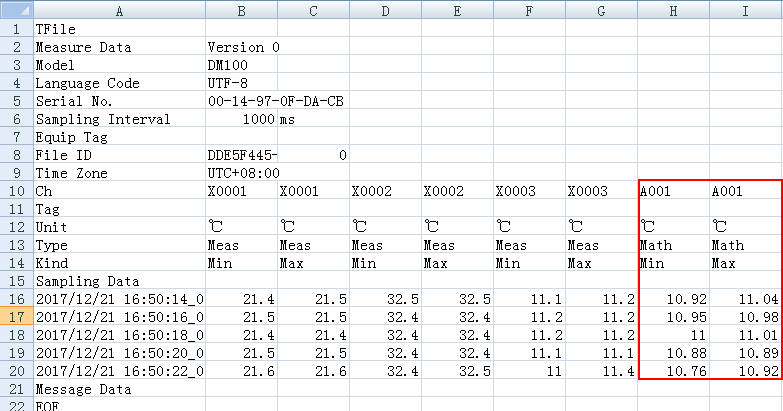Select column A header
Viewport: 783px width, 411px height.
[x=118, y=9]
